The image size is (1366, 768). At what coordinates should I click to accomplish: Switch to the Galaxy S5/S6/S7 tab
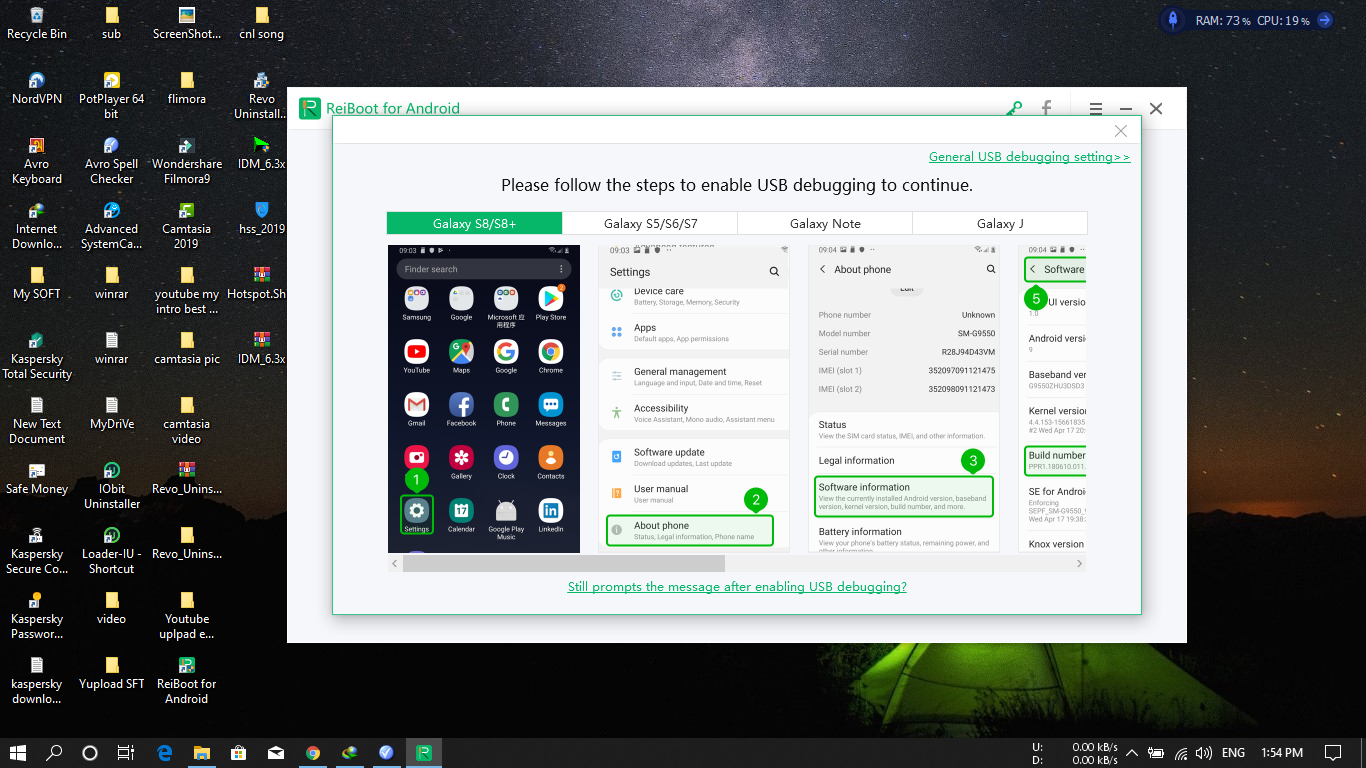click(650, 223)
